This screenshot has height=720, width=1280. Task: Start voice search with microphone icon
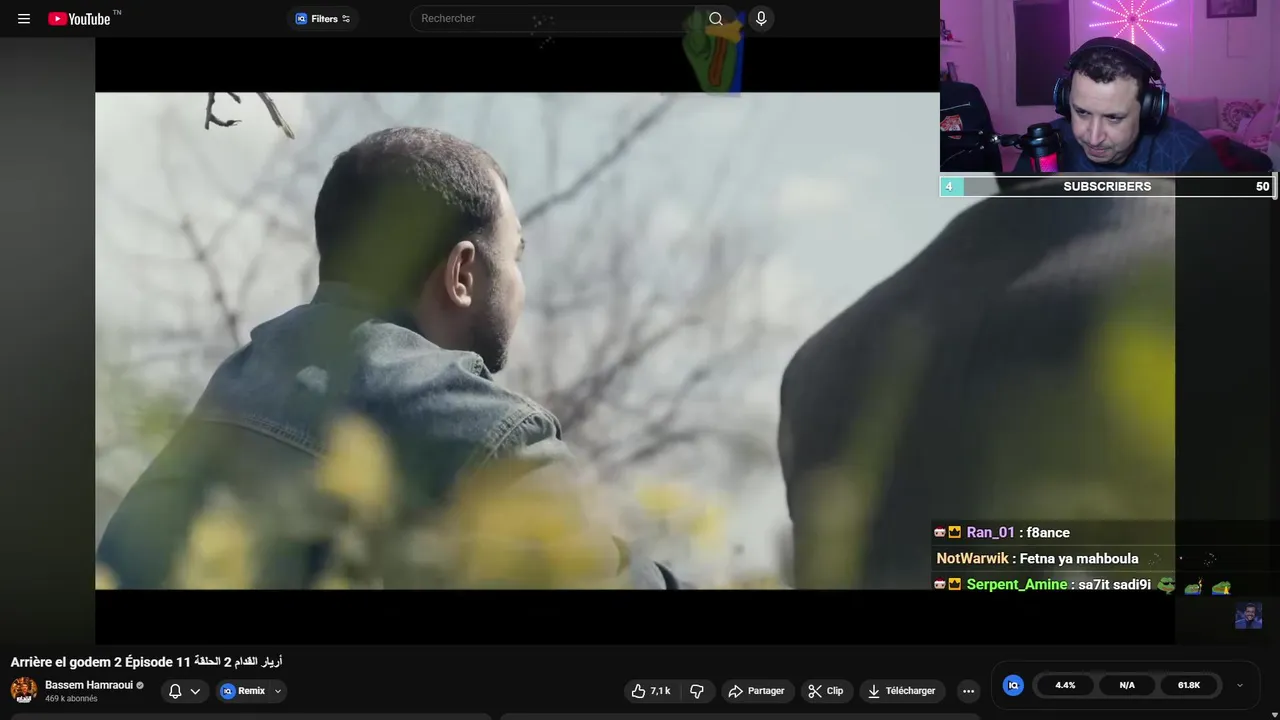coord(761,18)
